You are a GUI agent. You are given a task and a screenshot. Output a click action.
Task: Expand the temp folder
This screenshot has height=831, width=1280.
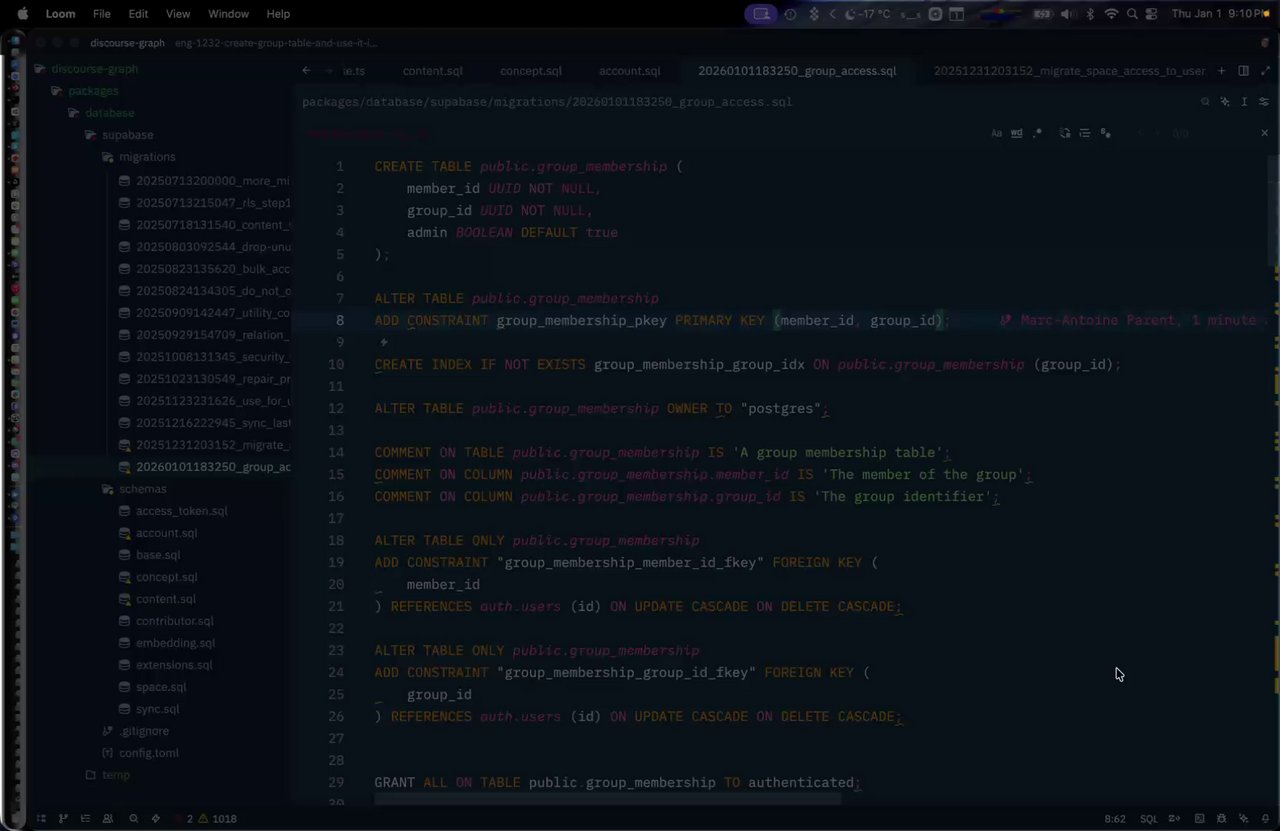tap(115, 775)
